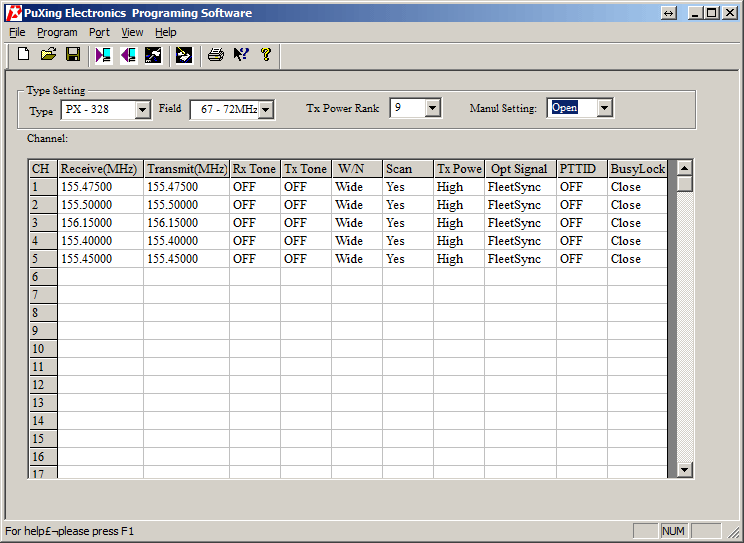Image resolution: width=744 pixels, height=543 pixels.
Task: Select channel 3 receive frequency 156.15000 cell
Action: click(100, 223)
